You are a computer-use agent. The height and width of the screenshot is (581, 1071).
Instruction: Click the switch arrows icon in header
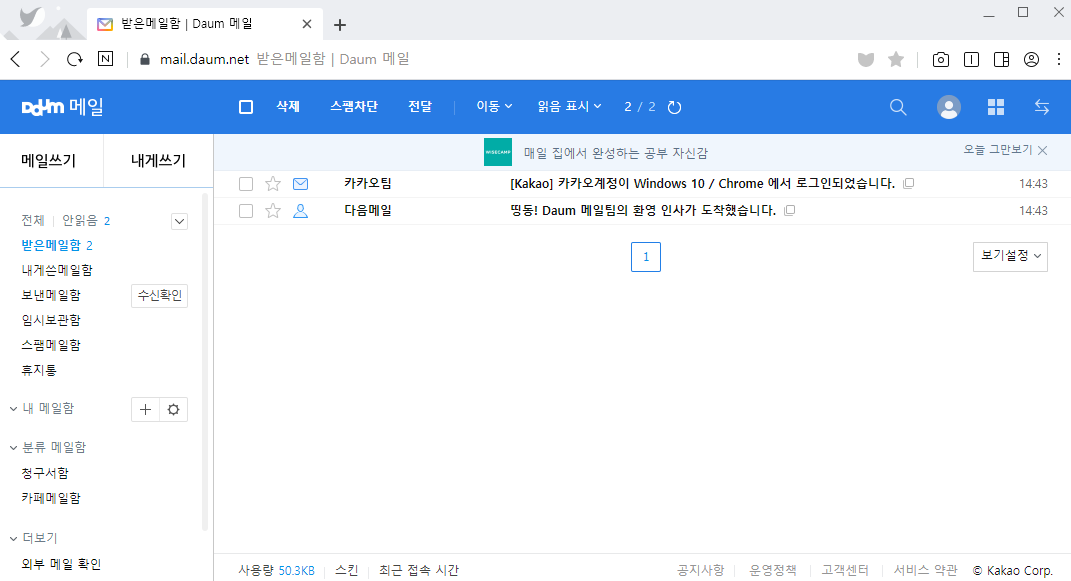click(1042, 107)
